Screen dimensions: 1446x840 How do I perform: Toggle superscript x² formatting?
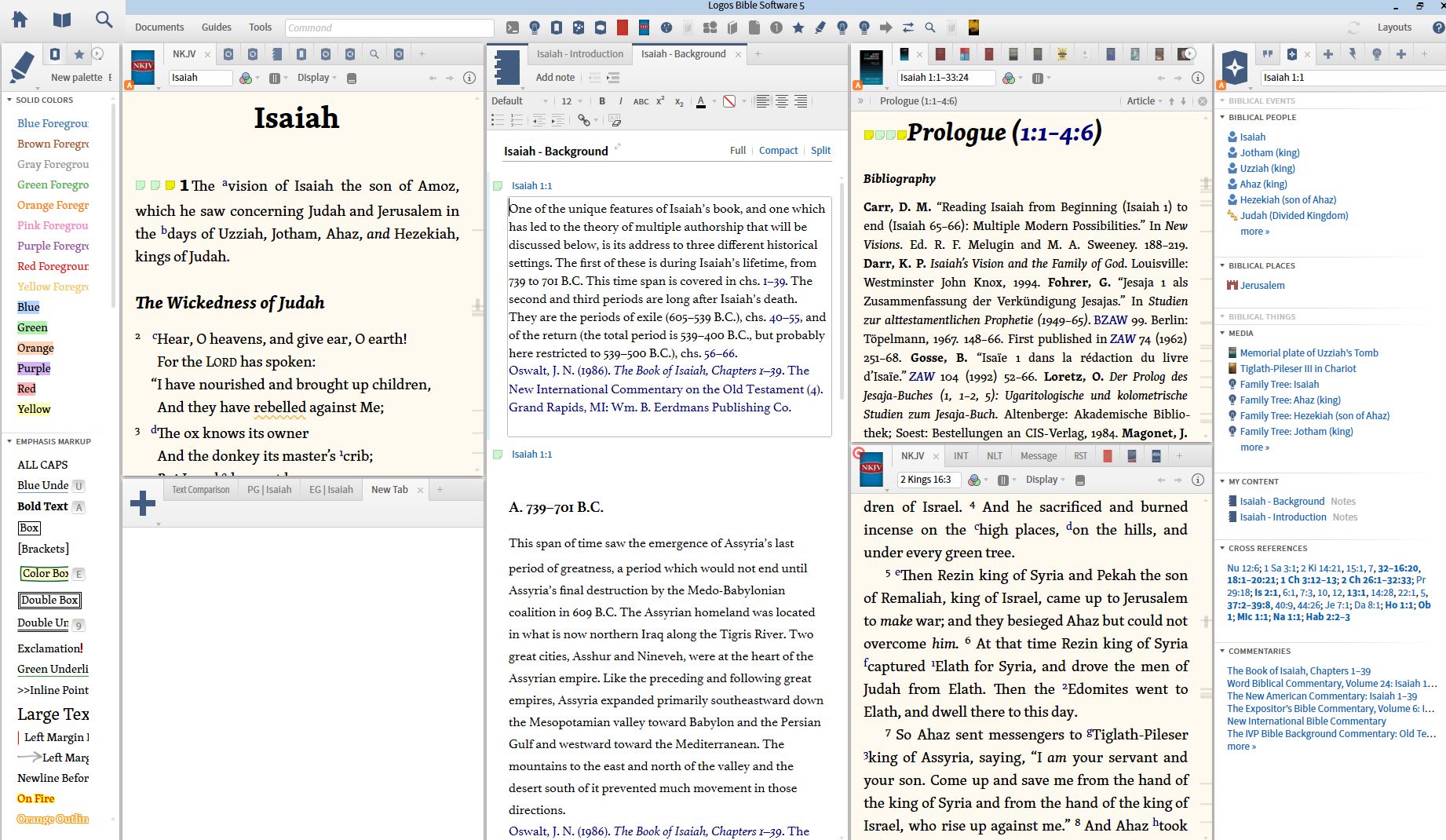[660, 101]
